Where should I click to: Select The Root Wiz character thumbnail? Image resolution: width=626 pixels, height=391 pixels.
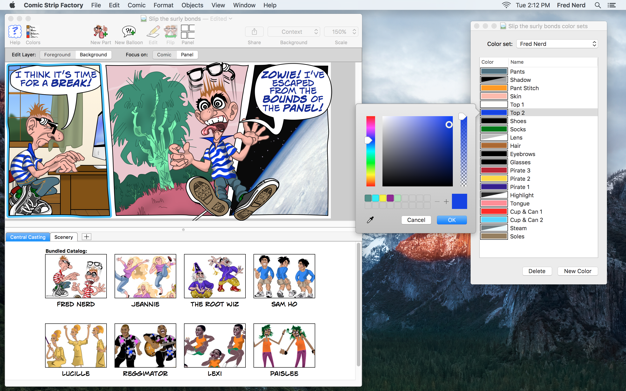coord(215,276)
